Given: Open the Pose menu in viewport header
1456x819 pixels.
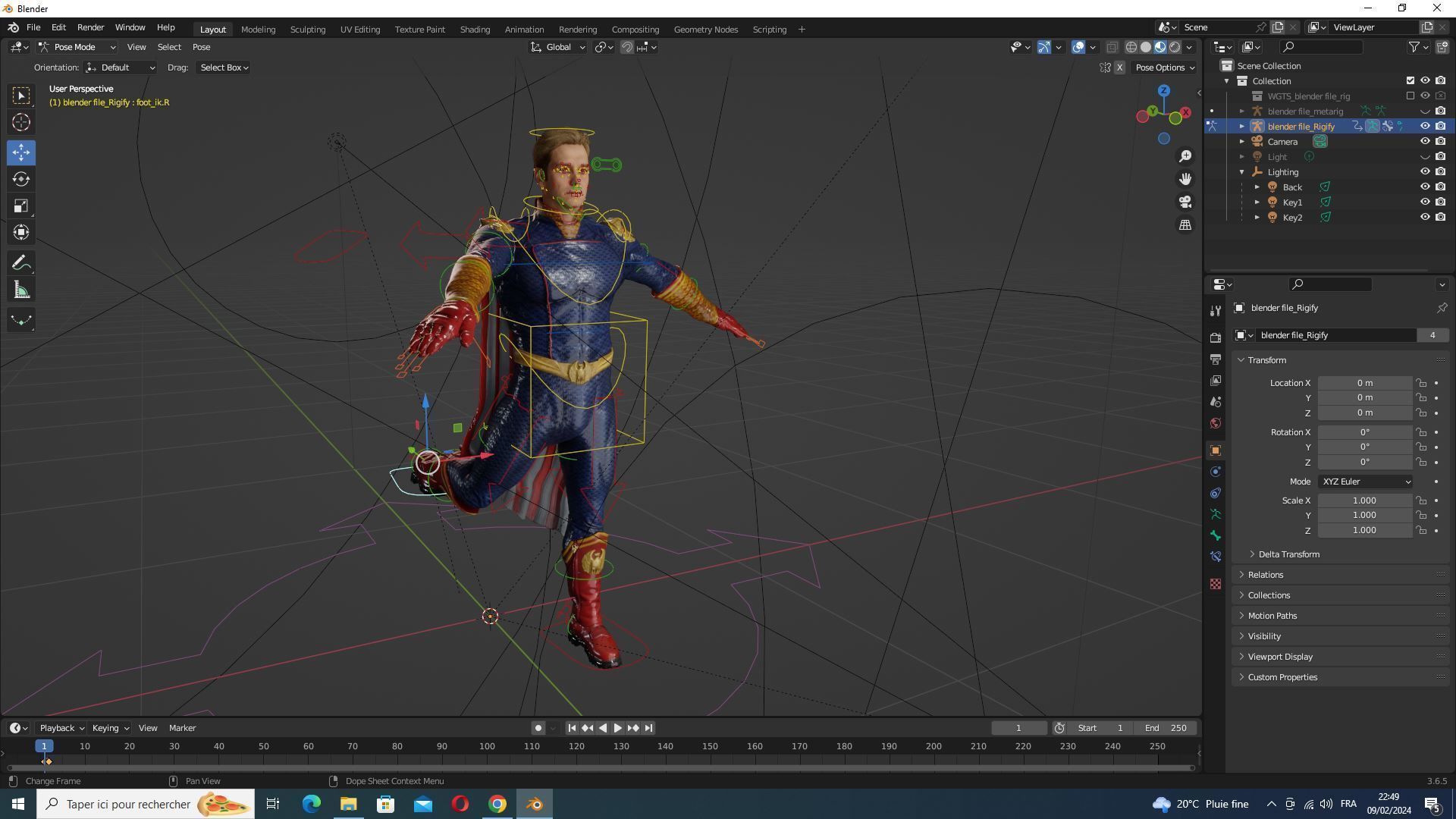Looking at the screenshot, I should pos(201,47).
